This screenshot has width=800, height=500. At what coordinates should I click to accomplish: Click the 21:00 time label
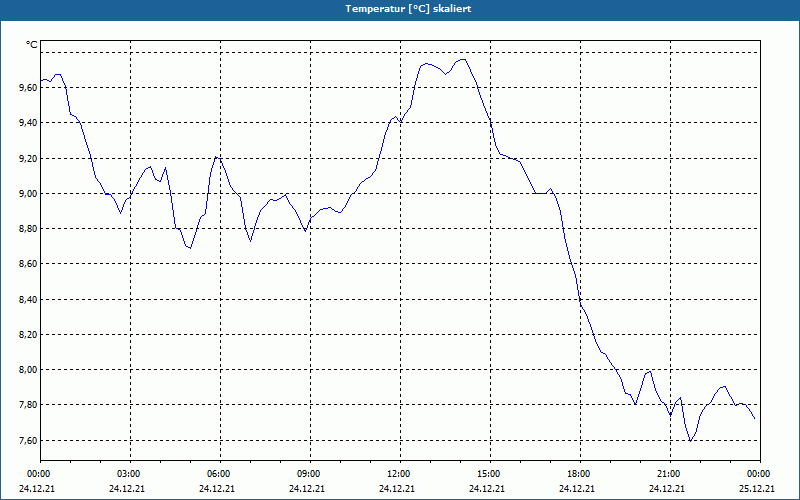(670, 474)
